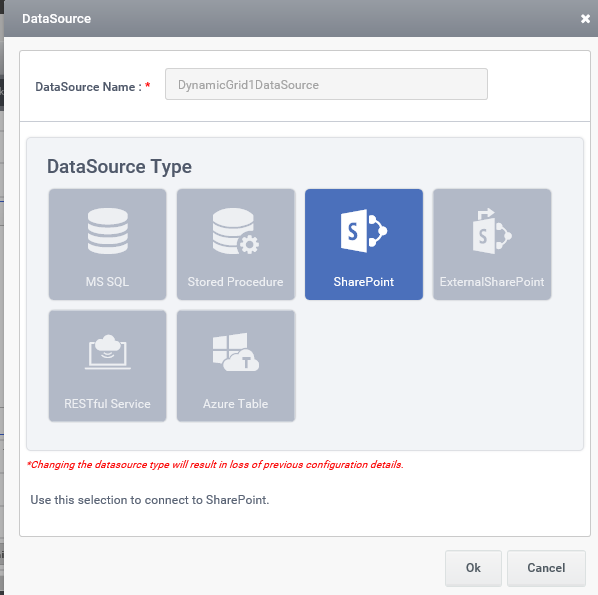The image size is (598, 595).
Task: Confirm the dialog with Ok
Action: pos(473,568)
